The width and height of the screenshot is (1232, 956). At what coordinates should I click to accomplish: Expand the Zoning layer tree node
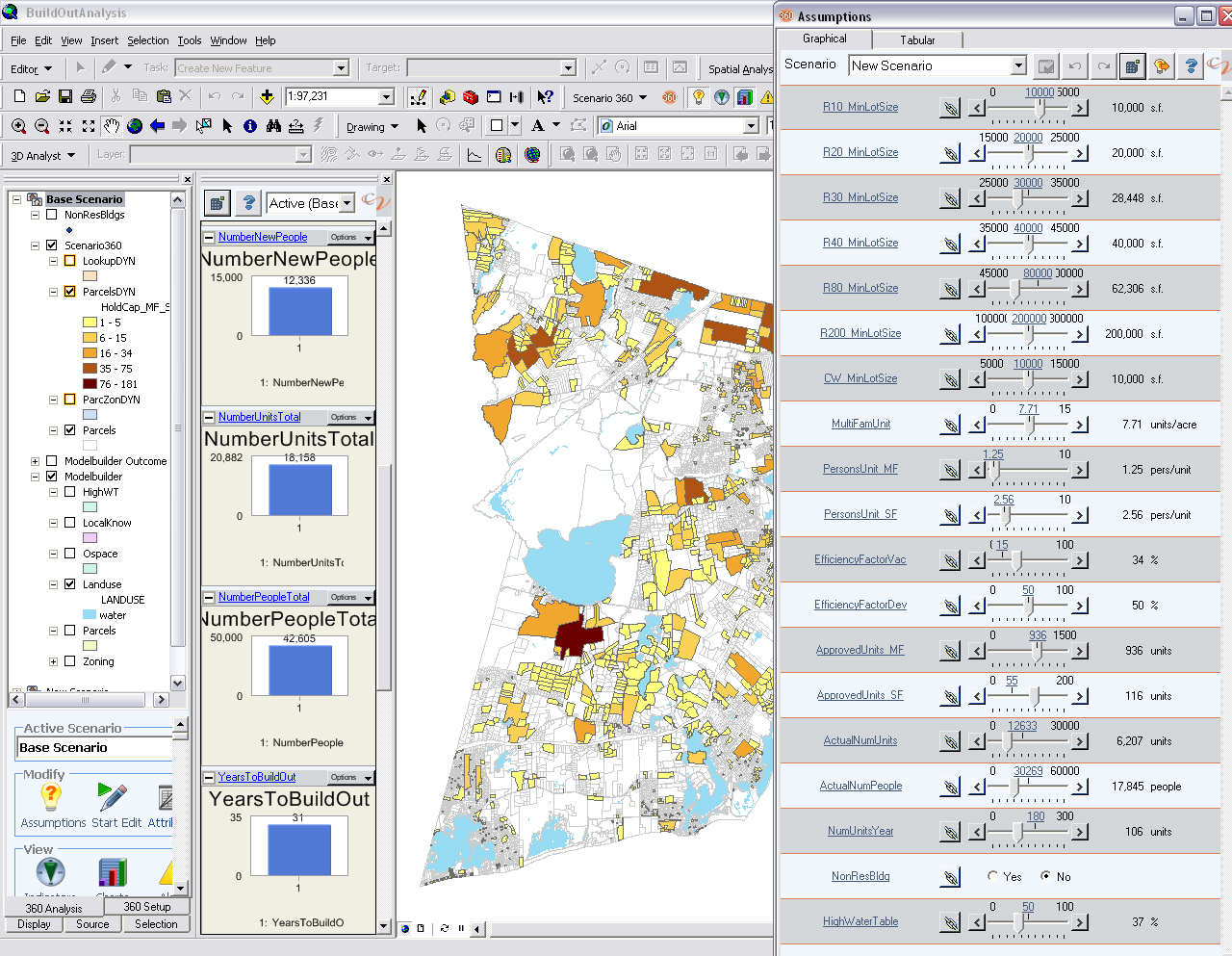[x=54, y=661]
